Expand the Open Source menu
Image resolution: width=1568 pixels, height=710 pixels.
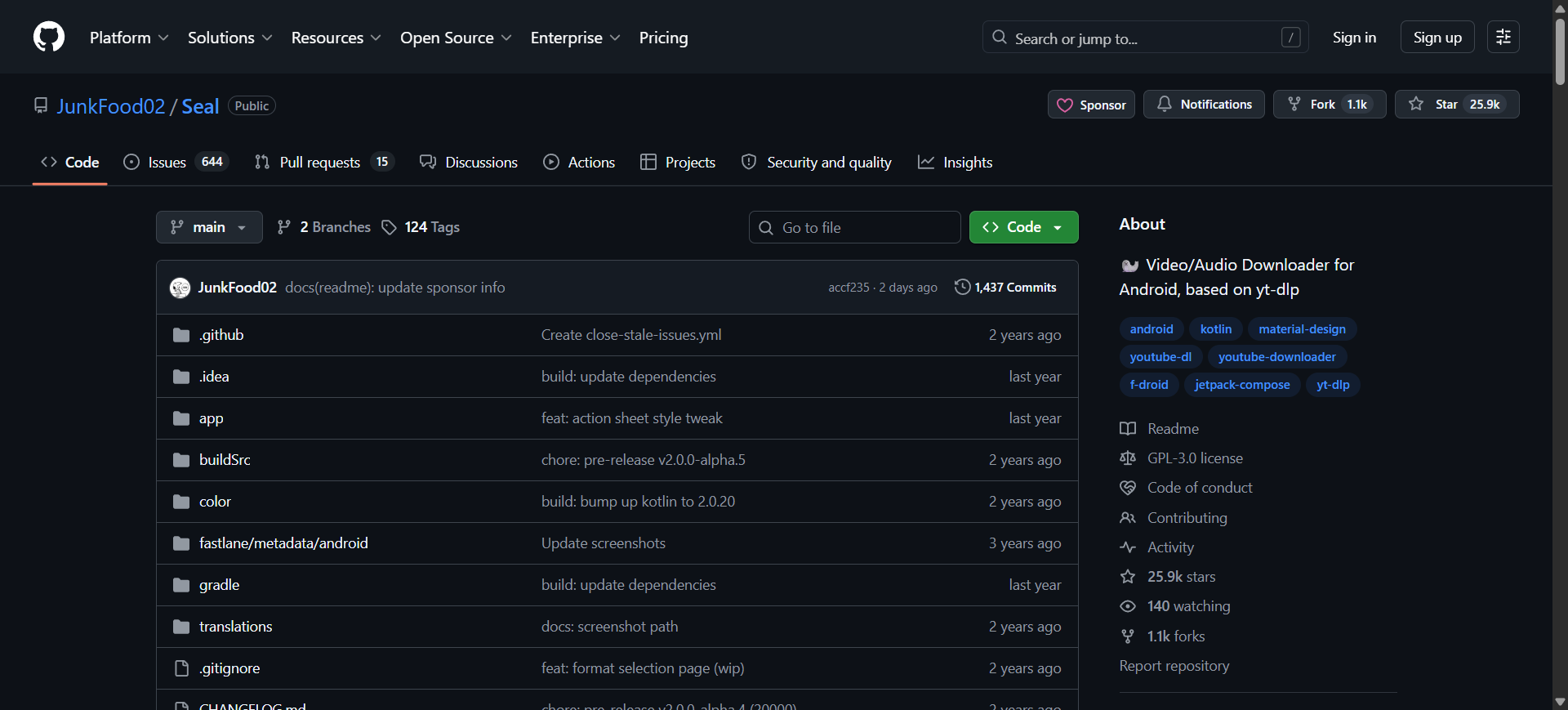(456, 38)
